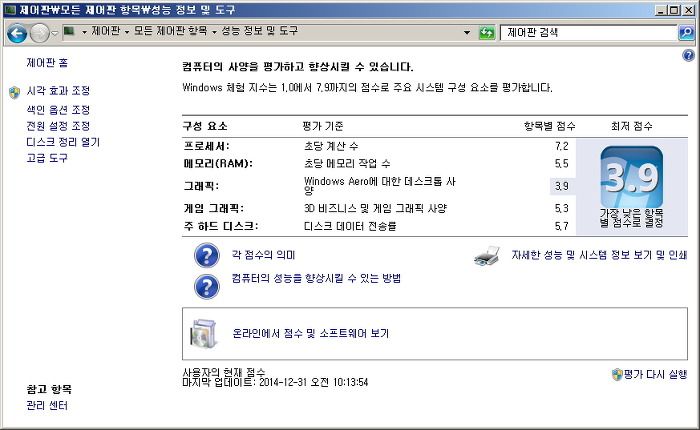The image size is (700, 430).
Task: Click the memory score 5.5
Action: coord(562,163)
